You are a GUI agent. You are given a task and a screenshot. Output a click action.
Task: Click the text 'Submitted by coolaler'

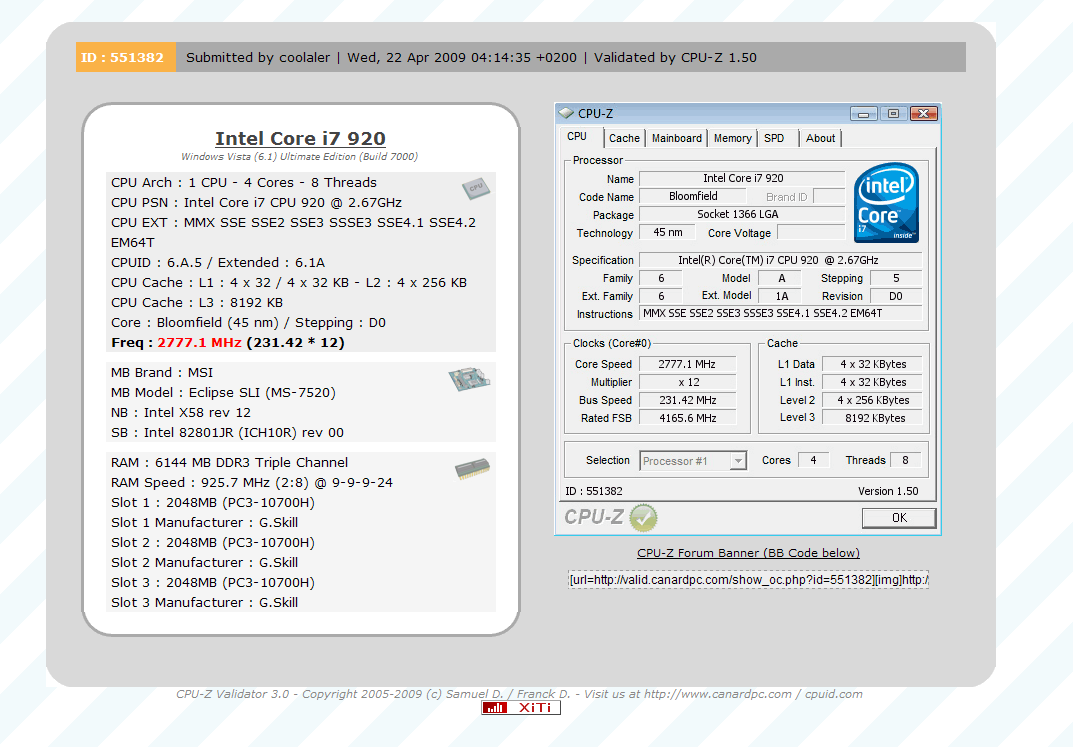[x=258, y=57]
